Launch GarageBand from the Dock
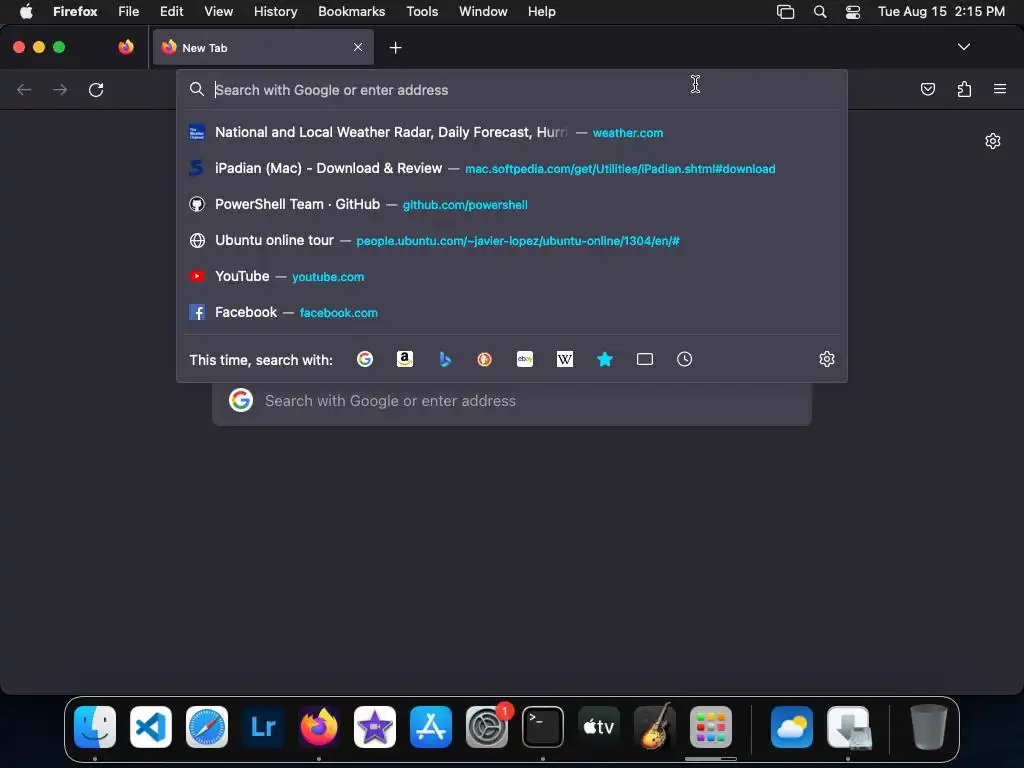The width and height of the screenshot is (1024, 768). click(654, 727)
